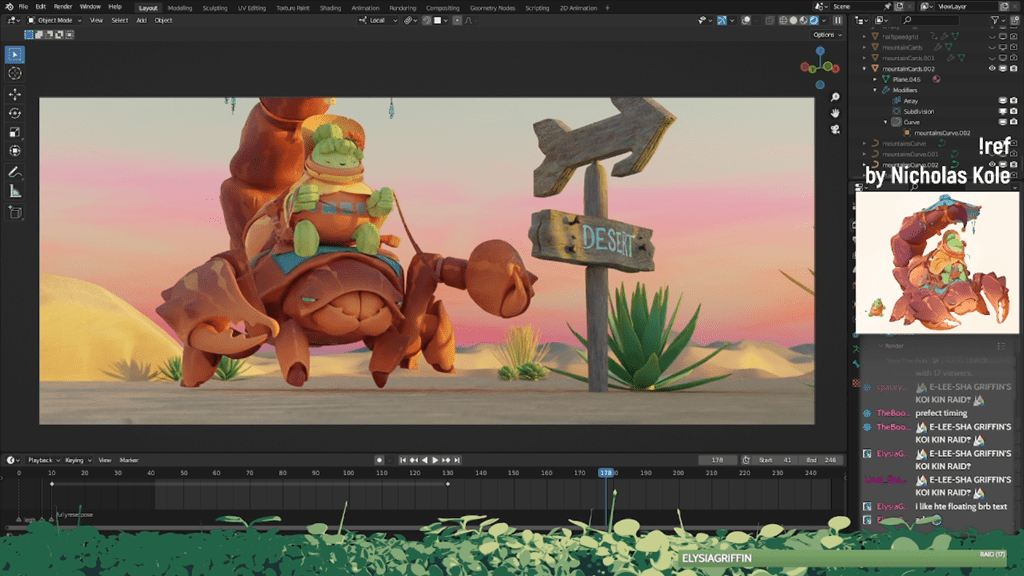Select the Annotate tool

[15, 172]
